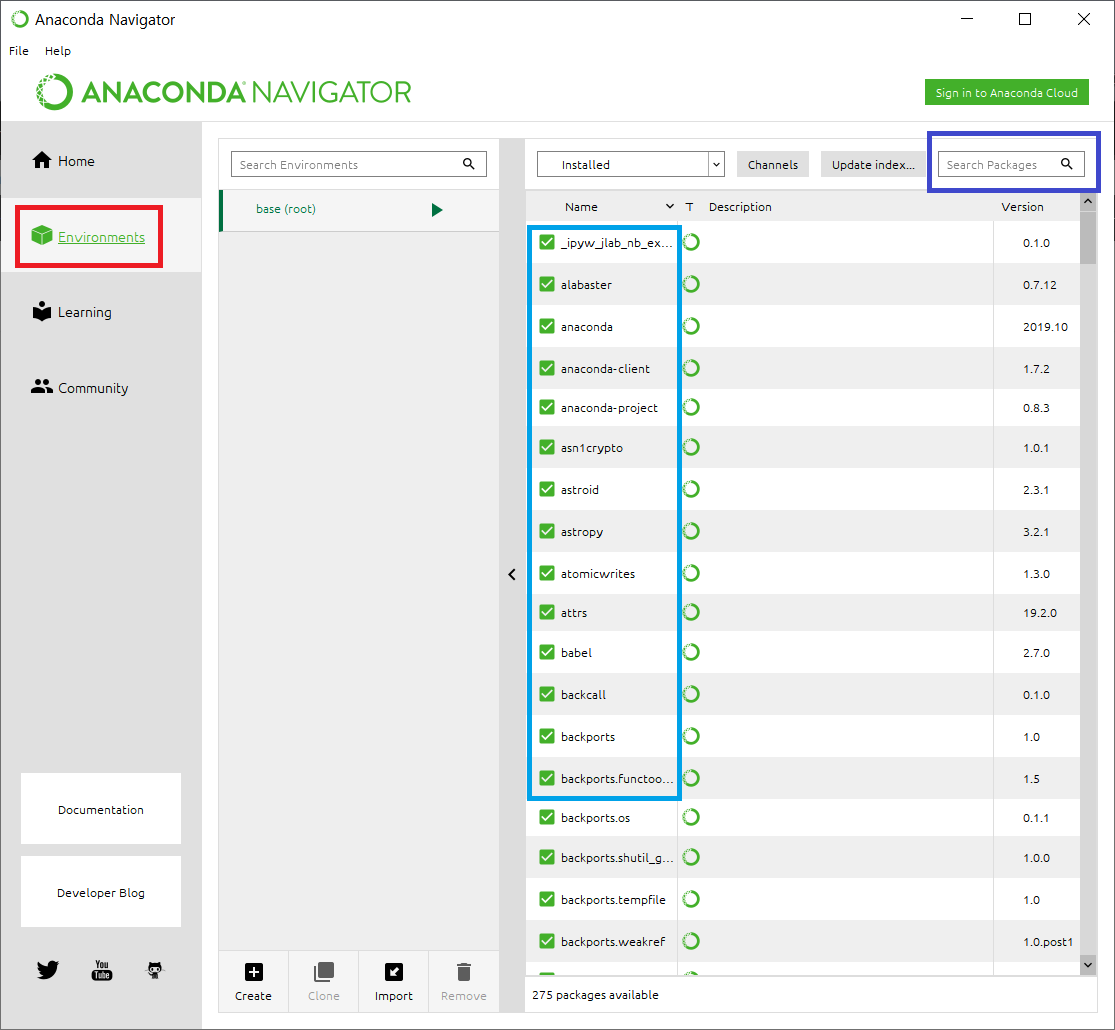Viewport: 1115px width, 1030px height.
Task: Click the Update index button
Action: pyautogui.click(x=873, y=164)
